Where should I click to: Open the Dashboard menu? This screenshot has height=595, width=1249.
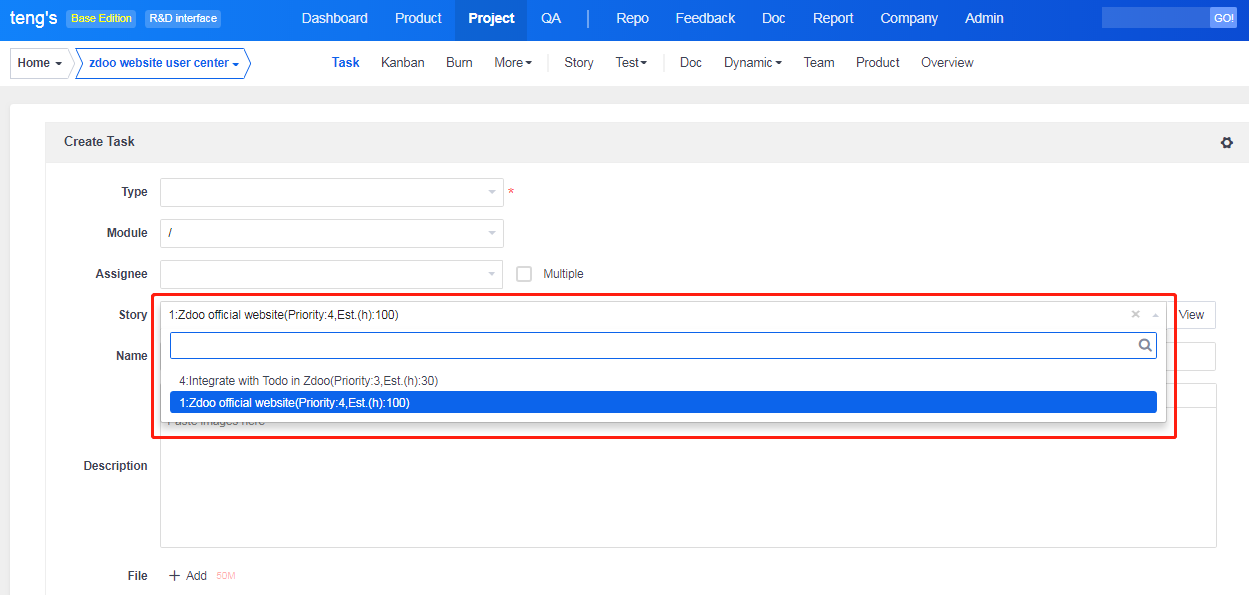334,18
